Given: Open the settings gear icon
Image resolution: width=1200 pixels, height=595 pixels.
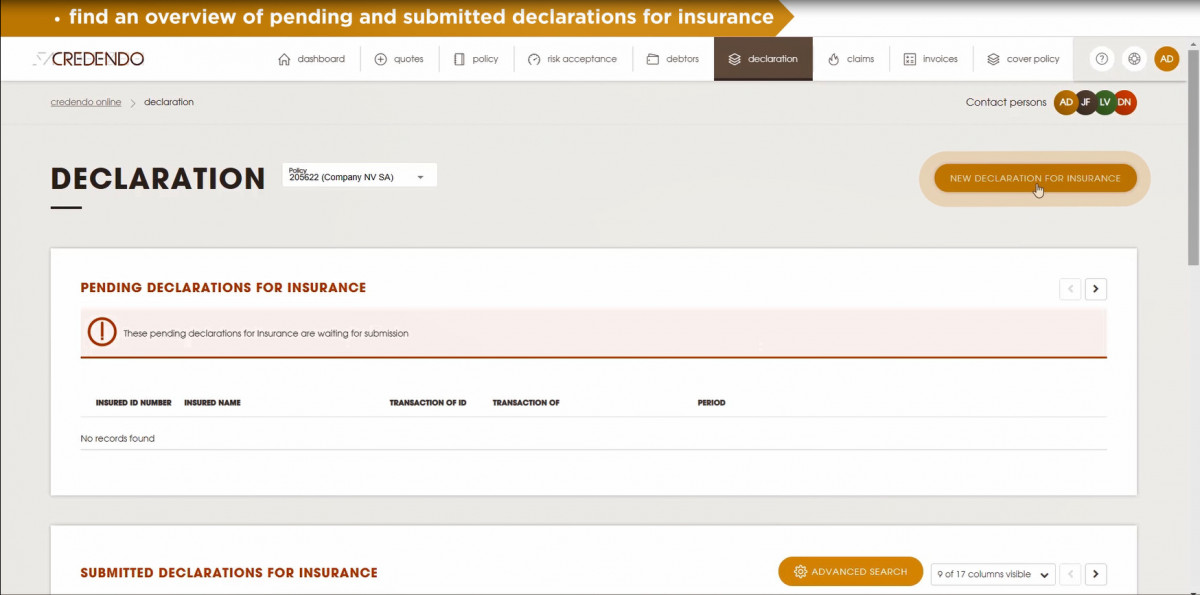Looking at the screenshot, I should coord(1134,59).
